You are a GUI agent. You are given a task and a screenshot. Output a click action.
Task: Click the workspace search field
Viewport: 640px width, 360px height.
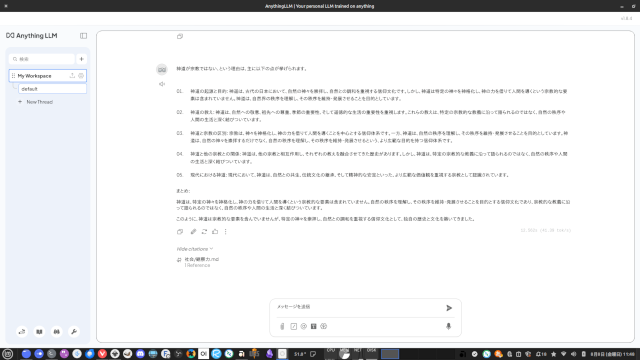pyautogui.click(x=42, y=59)
